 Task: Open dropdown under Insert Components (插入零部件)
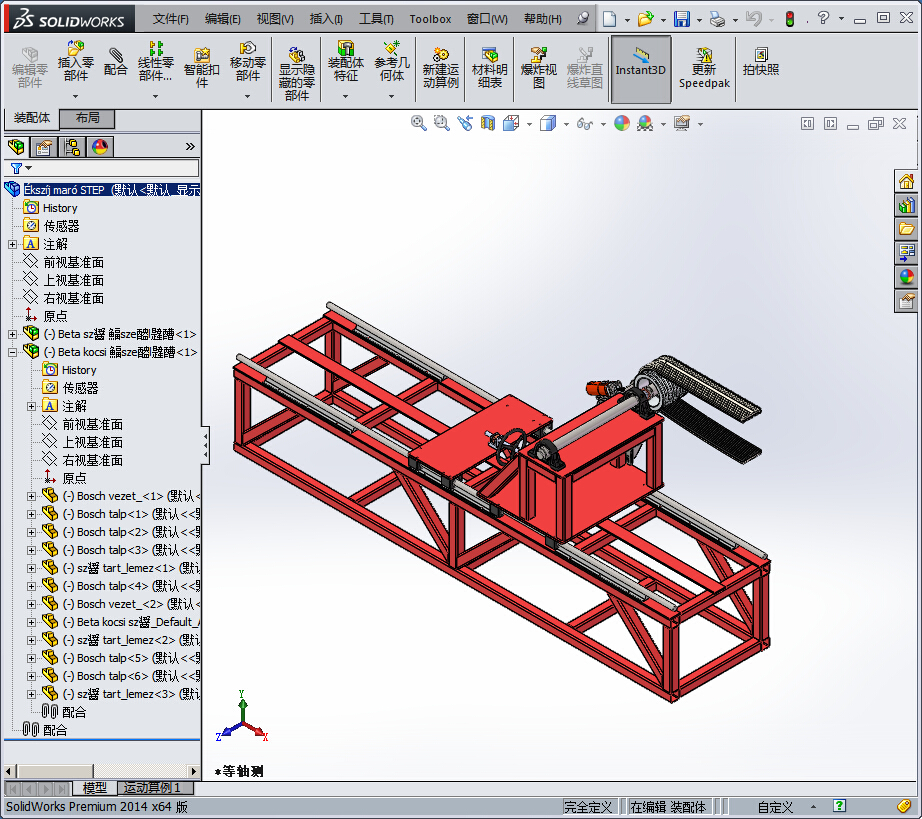(75, 96)
